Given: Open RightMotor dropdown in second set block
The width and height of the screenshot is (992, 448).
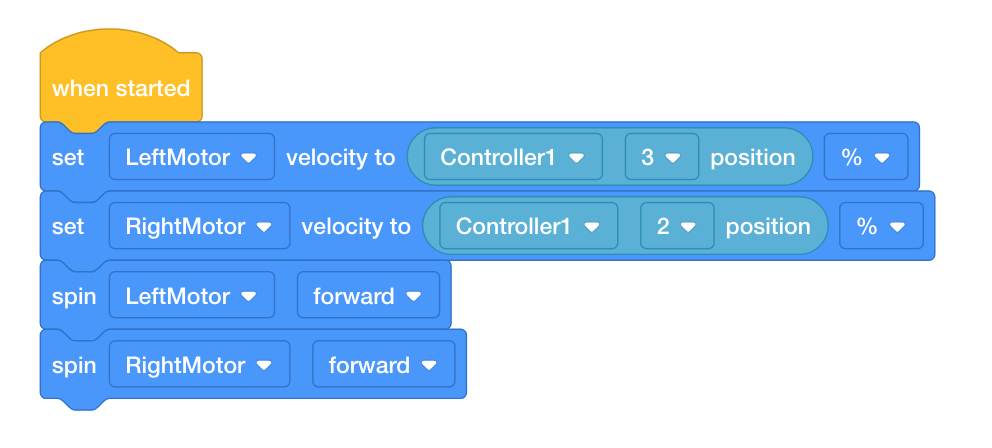Looking at the screenshot, I should coord(199,226).
